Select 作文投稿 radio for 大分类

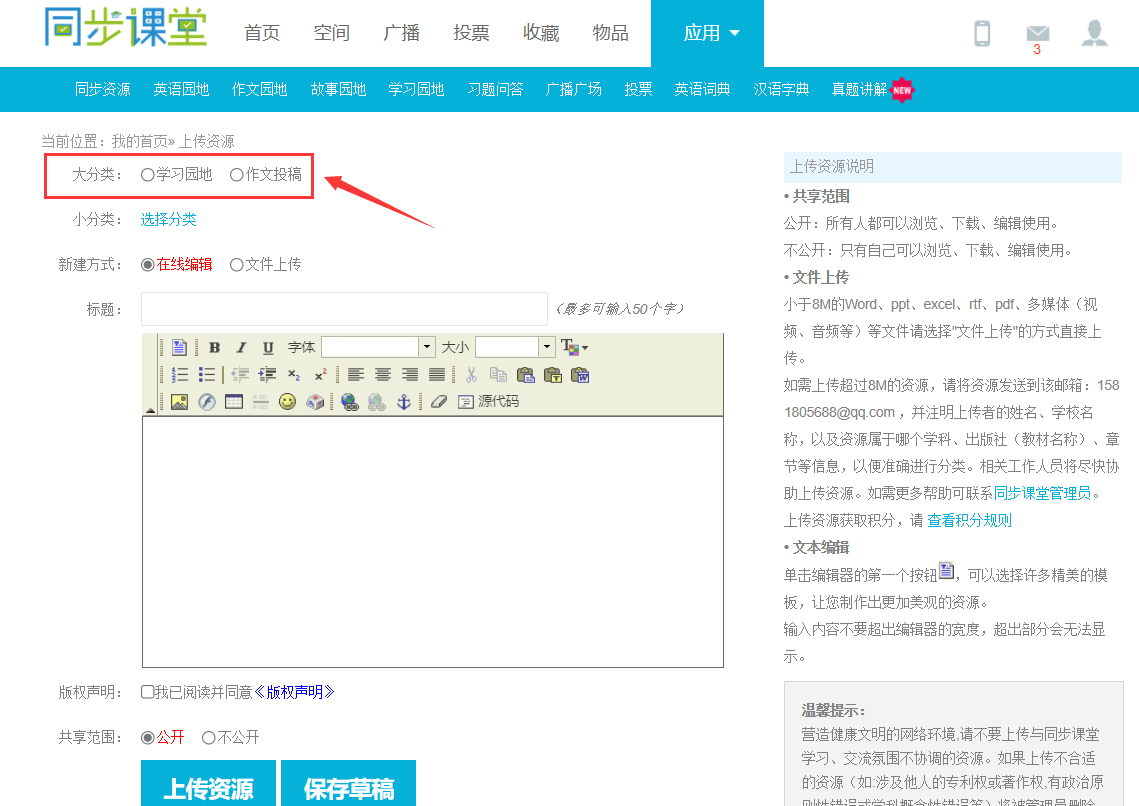tap(236, 175)
